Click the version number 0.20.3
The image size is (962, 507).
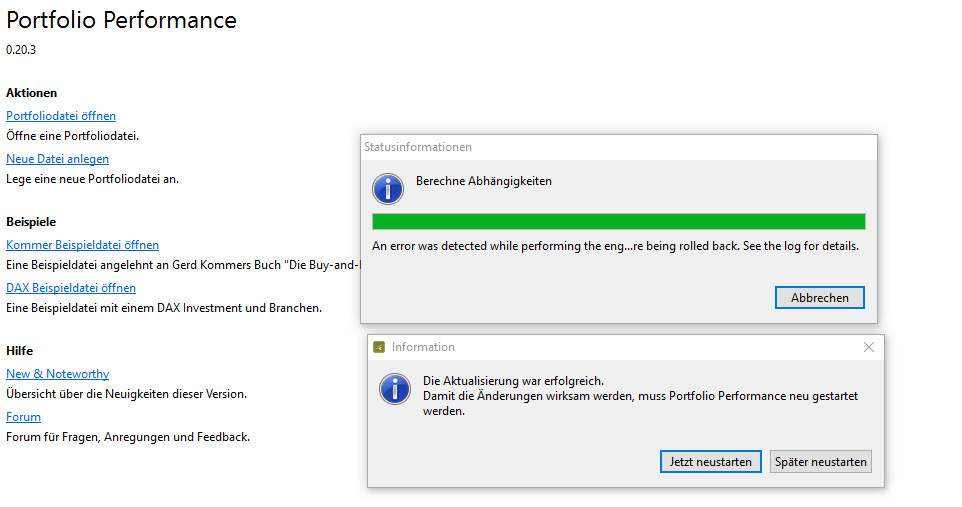click(21, 50)
